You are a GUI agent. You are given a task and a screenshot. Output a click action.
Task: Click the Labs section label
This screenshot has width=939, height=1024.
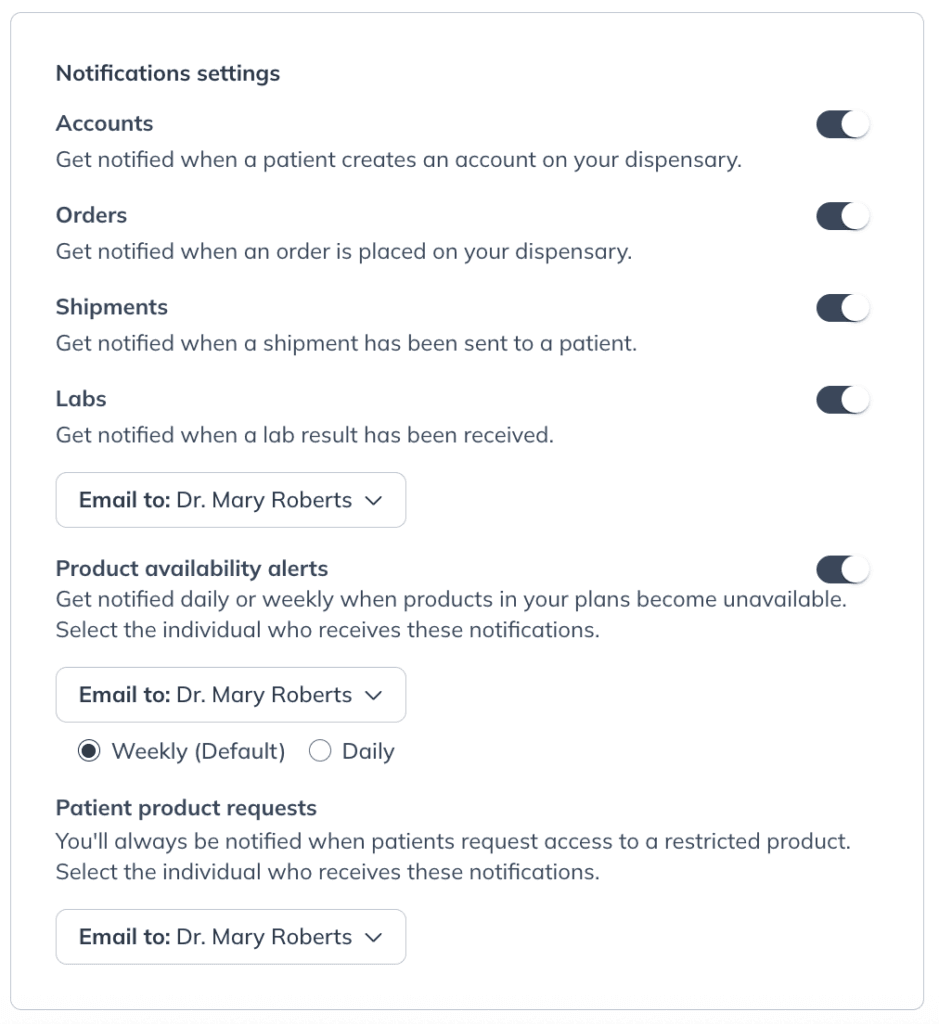tap(81, 399)
